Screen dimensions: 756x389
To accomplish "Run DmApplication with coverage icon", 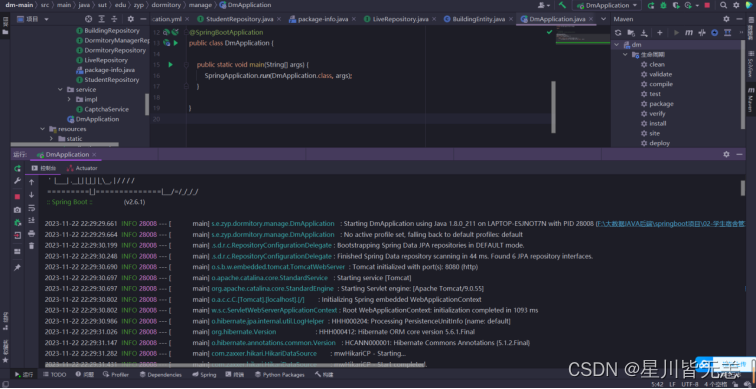I will click(676, 5).
